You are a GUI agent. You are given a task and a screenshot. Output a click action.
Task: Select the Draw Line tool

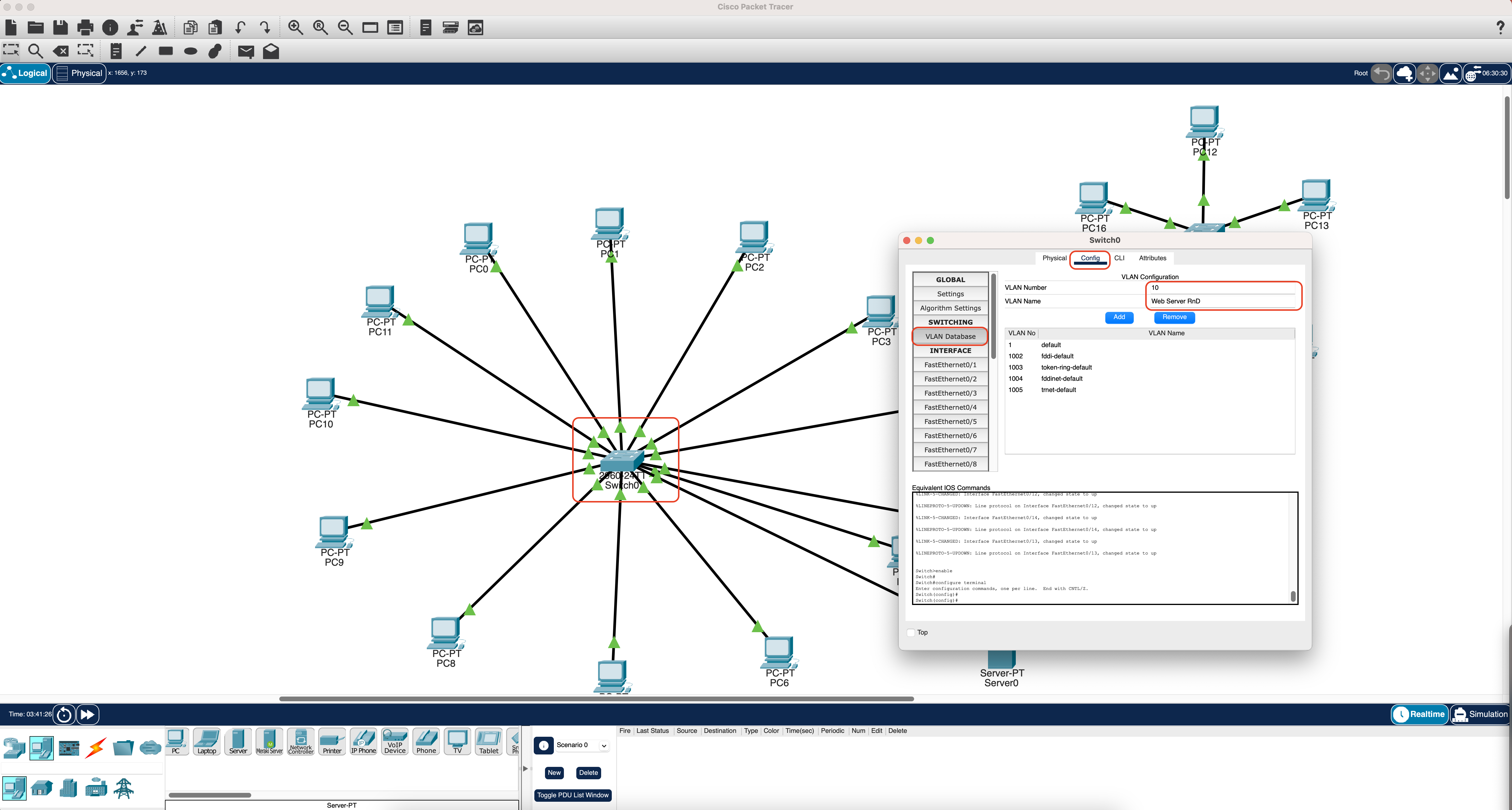point(141,51)
